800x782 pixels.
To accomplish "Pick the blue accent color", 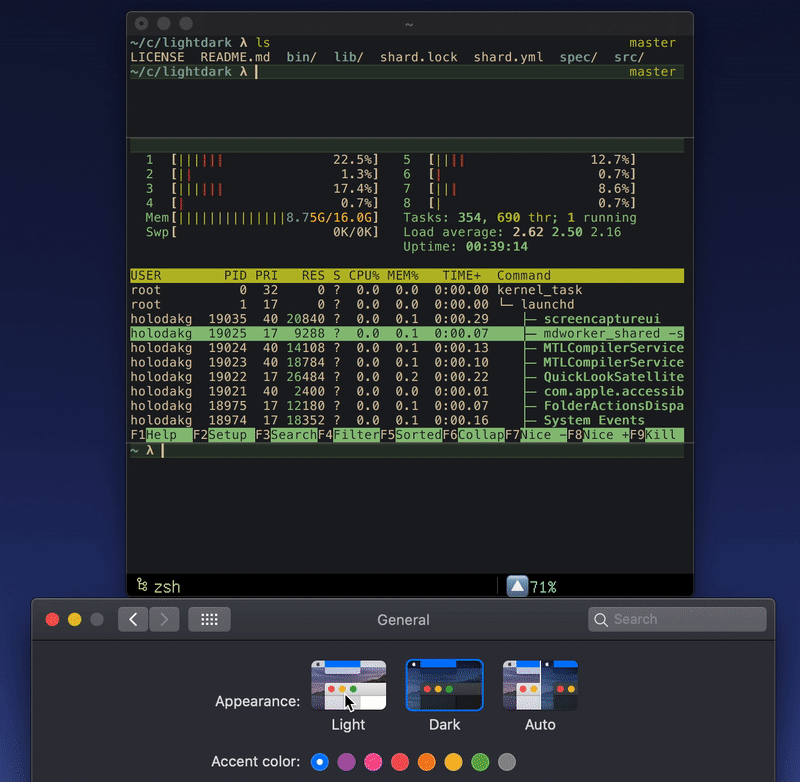I will (320, 762).
